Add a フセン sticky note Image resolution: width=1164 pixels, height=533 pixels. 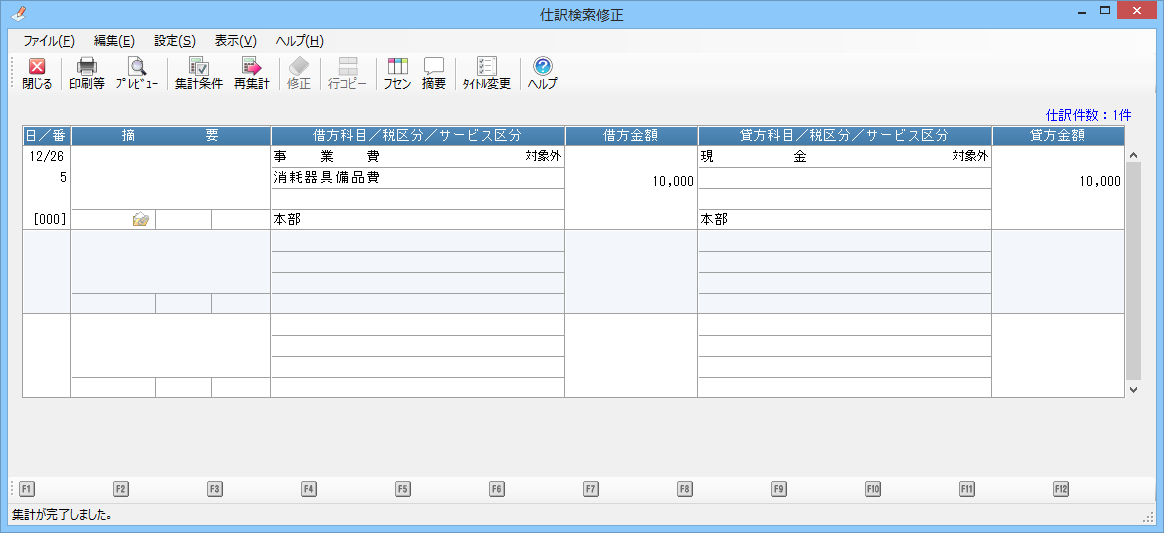[397, 73]
